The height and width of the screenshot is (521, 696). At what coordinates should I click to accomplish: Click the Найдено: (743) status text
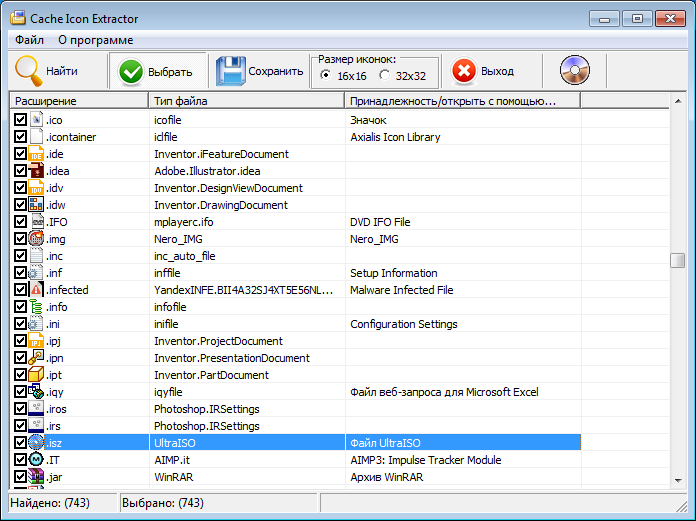pyautogui.click(x=50, y=503)
